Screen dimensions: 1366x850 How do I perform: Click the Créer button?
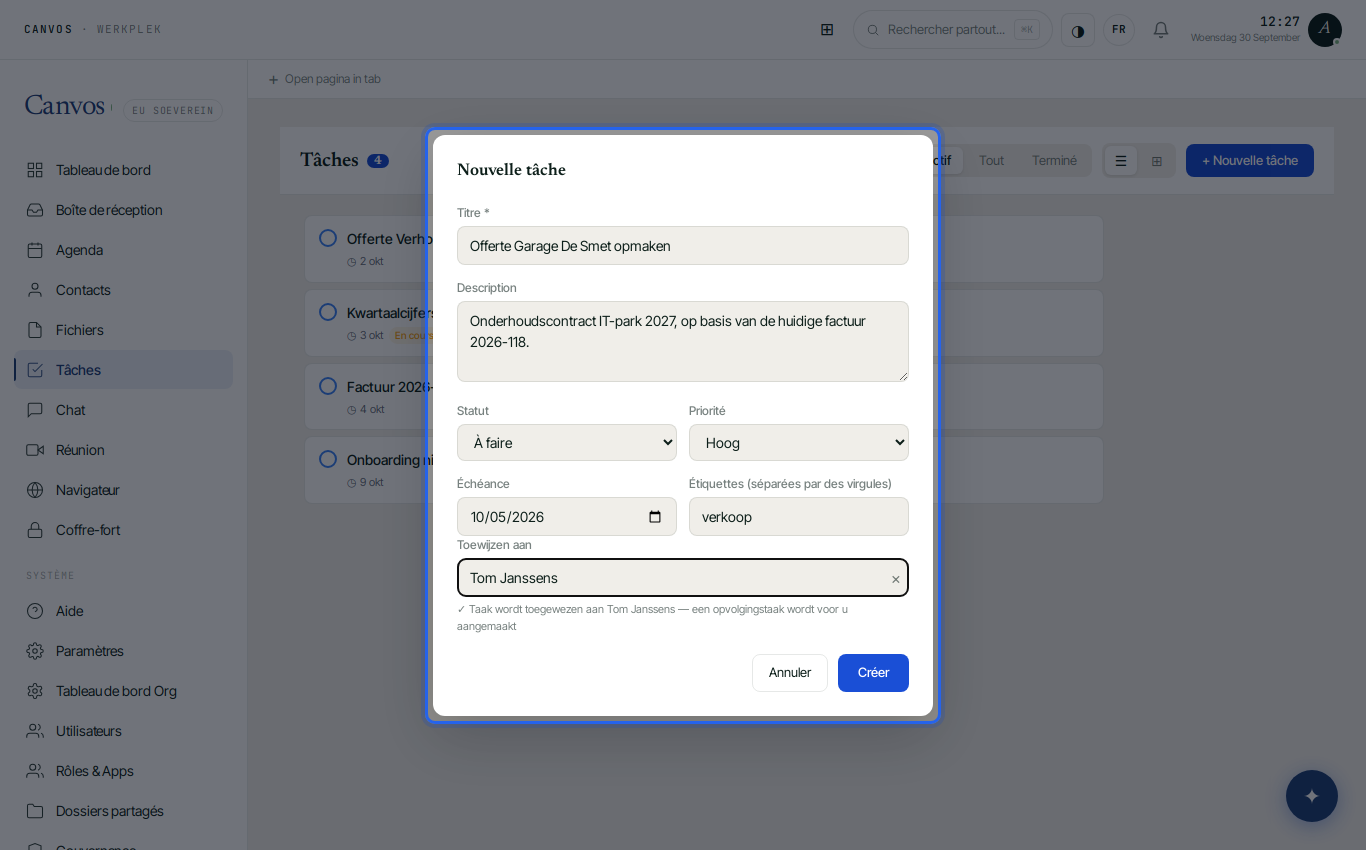[x=873, y=673]
